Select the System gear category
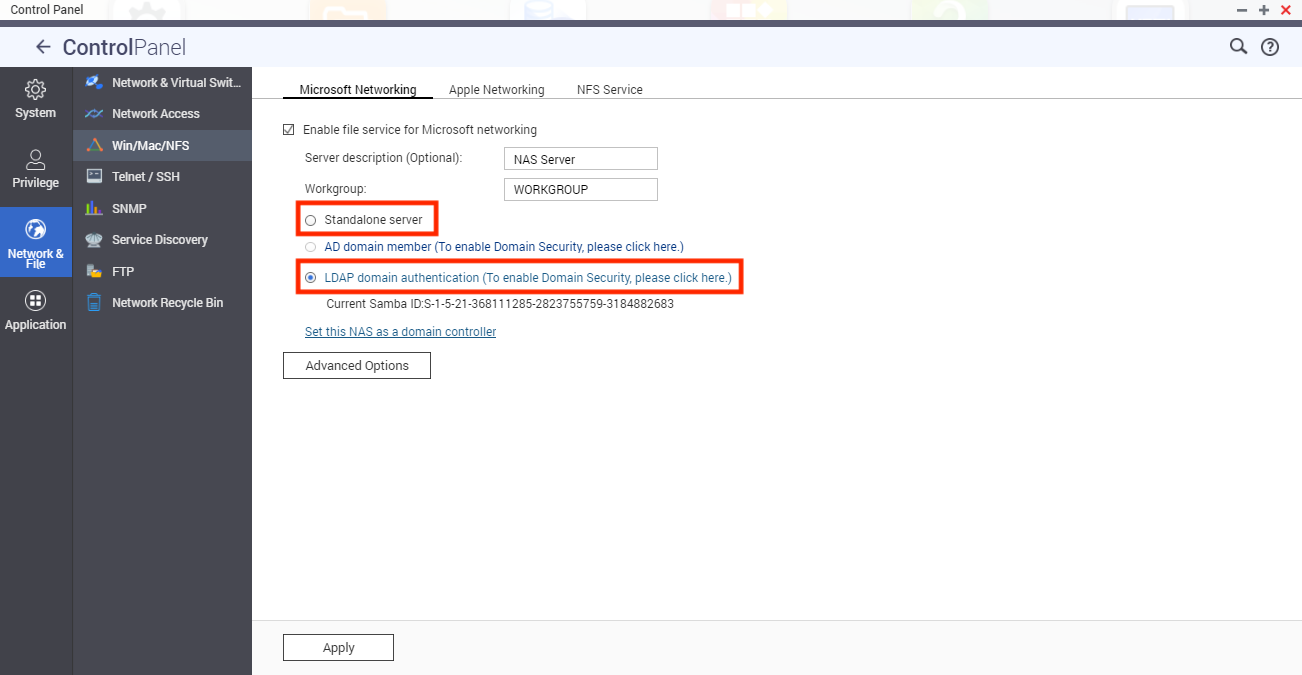Image resolution: width=1302 pixels, height=675 pixels. coord(35,99)
